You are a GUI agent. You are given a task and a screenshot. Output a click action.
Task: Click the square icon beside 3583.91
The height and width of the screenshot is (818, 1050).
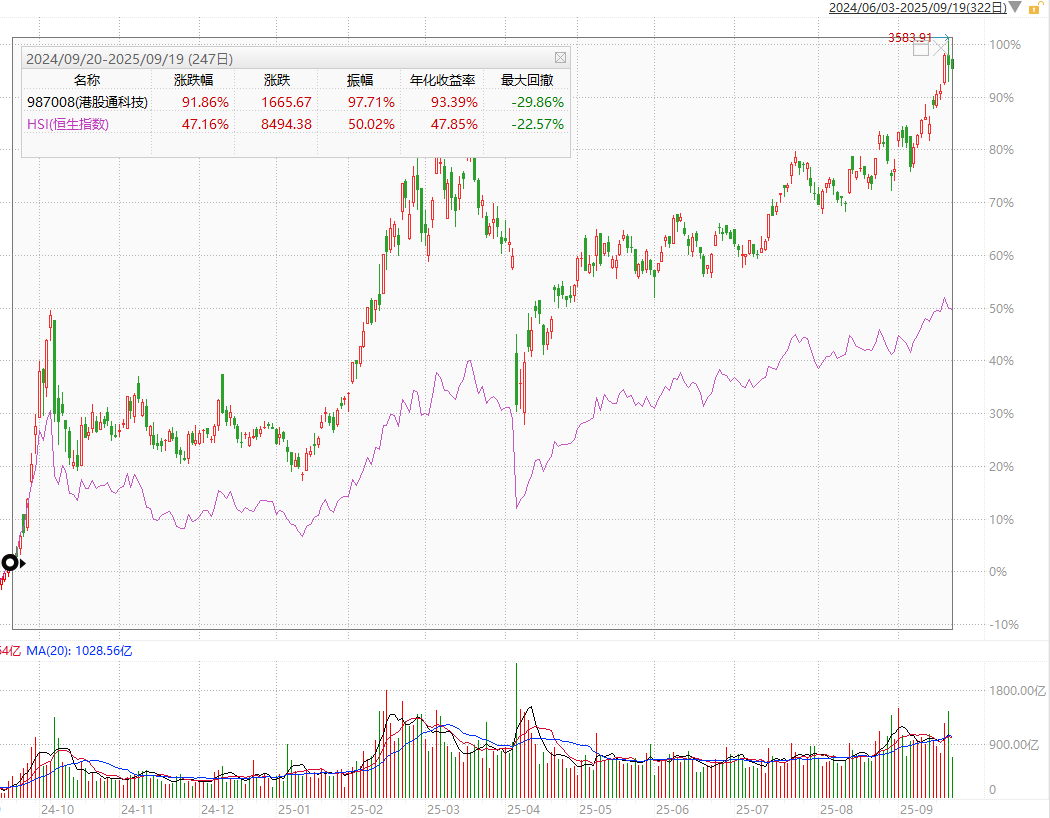click(x=921, y=48)
